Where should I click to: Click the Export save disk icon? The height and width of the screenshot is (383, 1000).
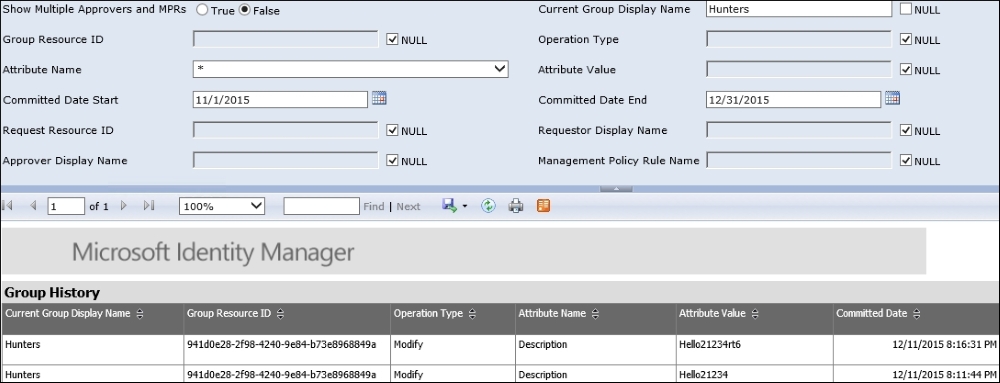(449, 205)
